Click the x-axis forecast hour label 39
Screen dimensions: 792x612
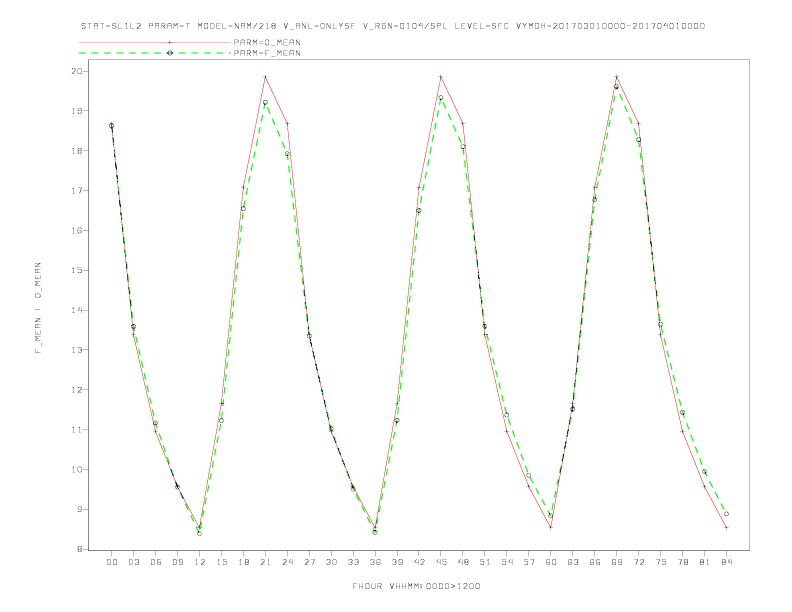397,562
